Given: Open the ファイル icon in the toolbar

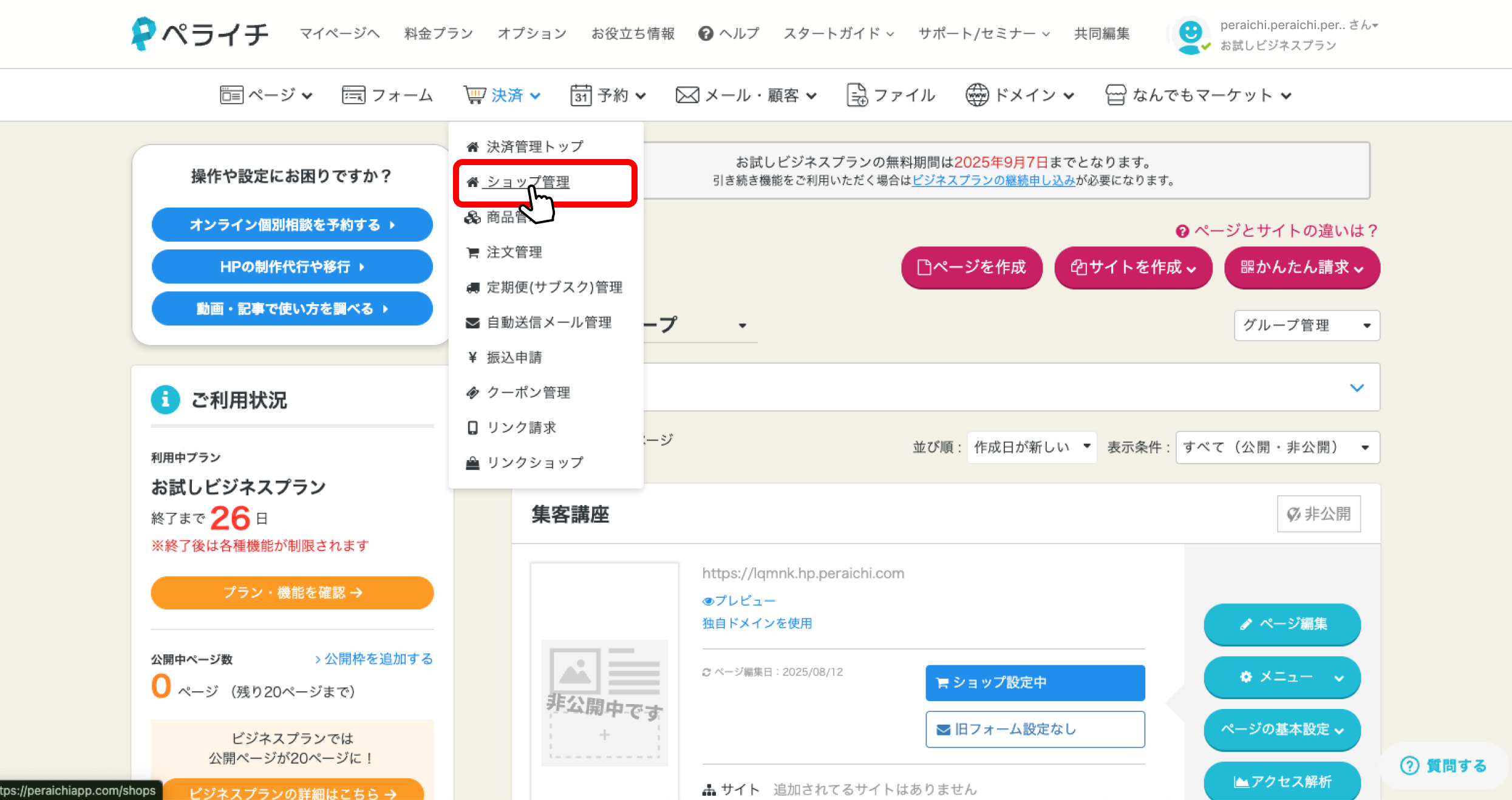Looking at the screenshot, I should tap(856, 95).
